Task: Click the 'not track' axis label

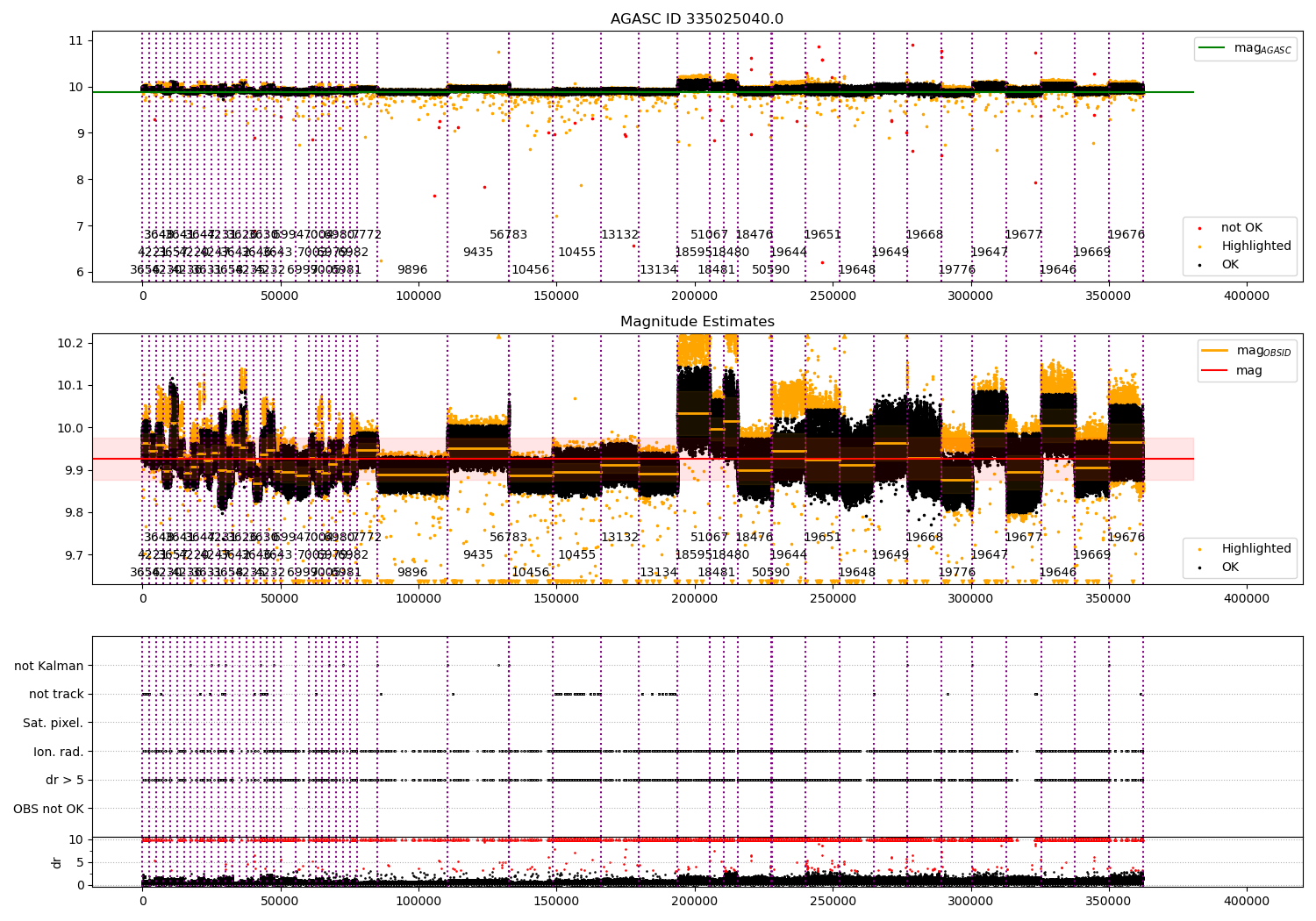Action: point(56,695)
